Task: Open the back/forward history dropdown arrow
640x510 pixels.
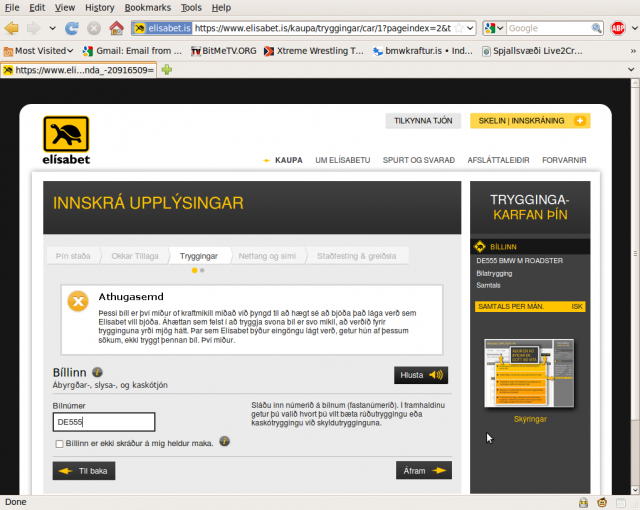Action: pos(53,28)
